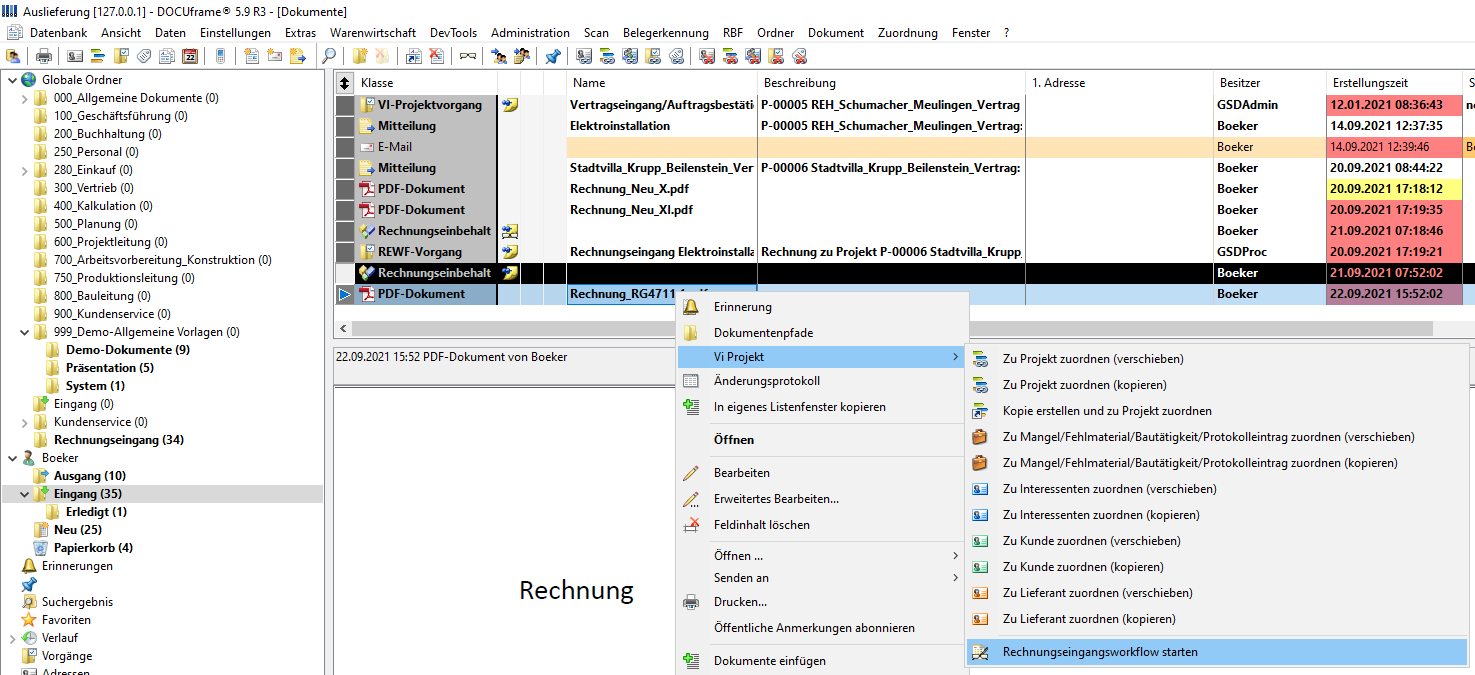
Task: Collapse the Globale Ordner tree node
Action: [x=12, y=80]
